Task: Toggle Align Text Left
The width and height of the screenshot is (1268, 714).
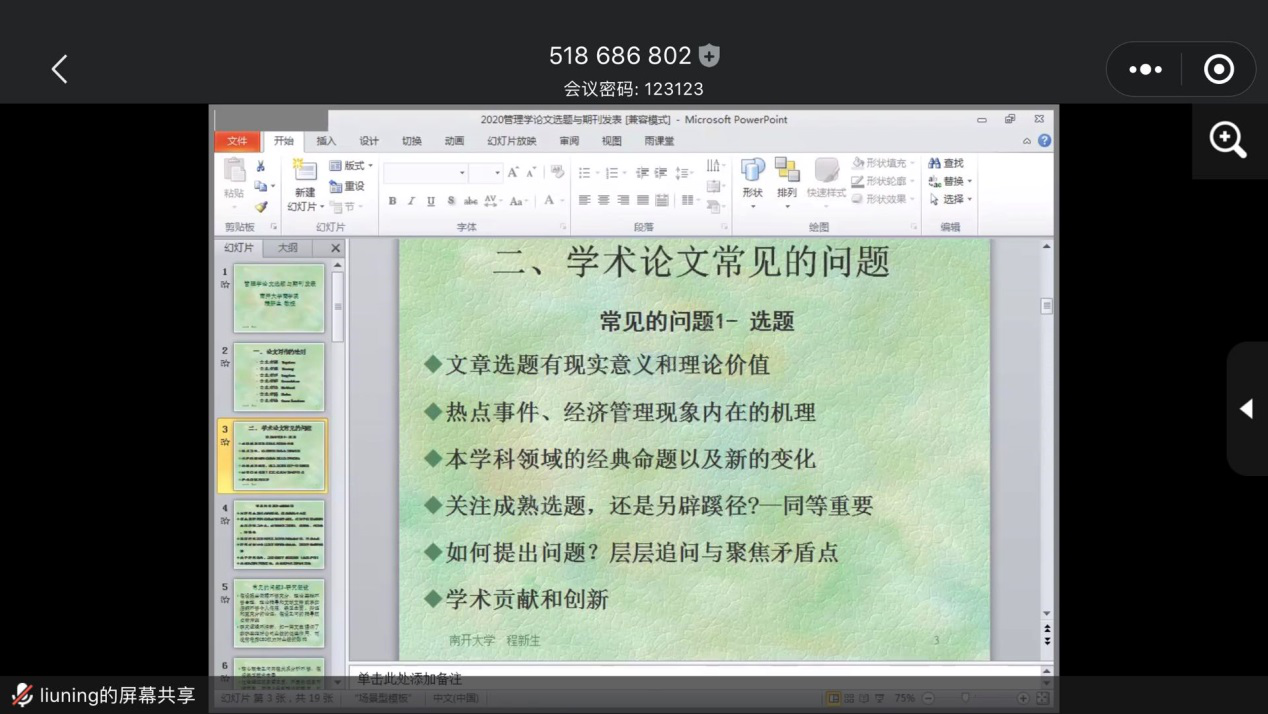Action: (584, 201)
